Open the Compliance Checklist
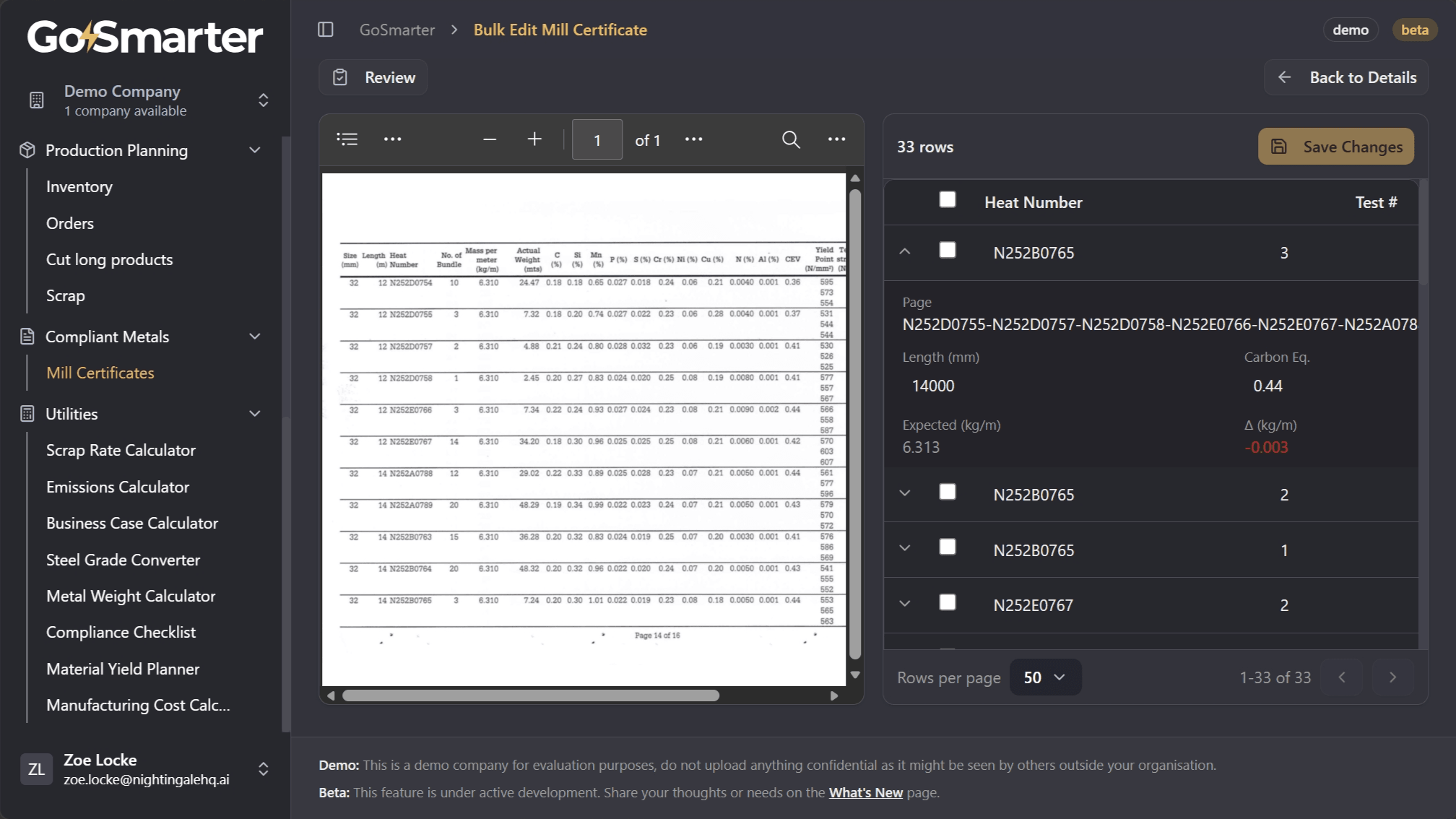The width and height of the screenshot is (1456, 819). pyautogui.click(x=121, y=633)
